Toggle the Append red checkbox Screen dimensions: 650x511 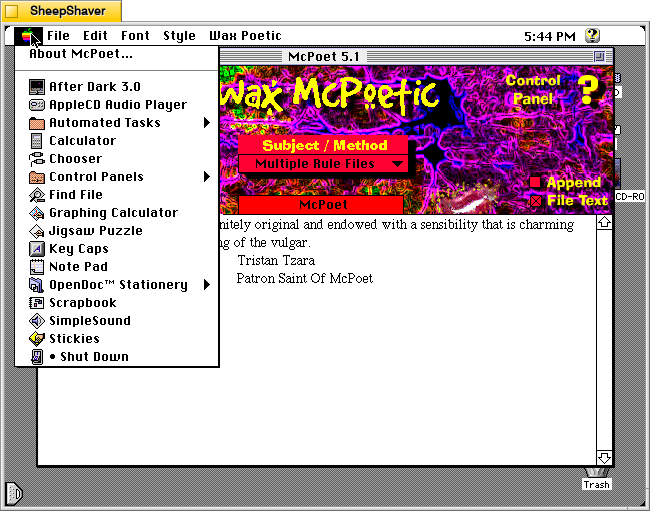pos(535,182)
